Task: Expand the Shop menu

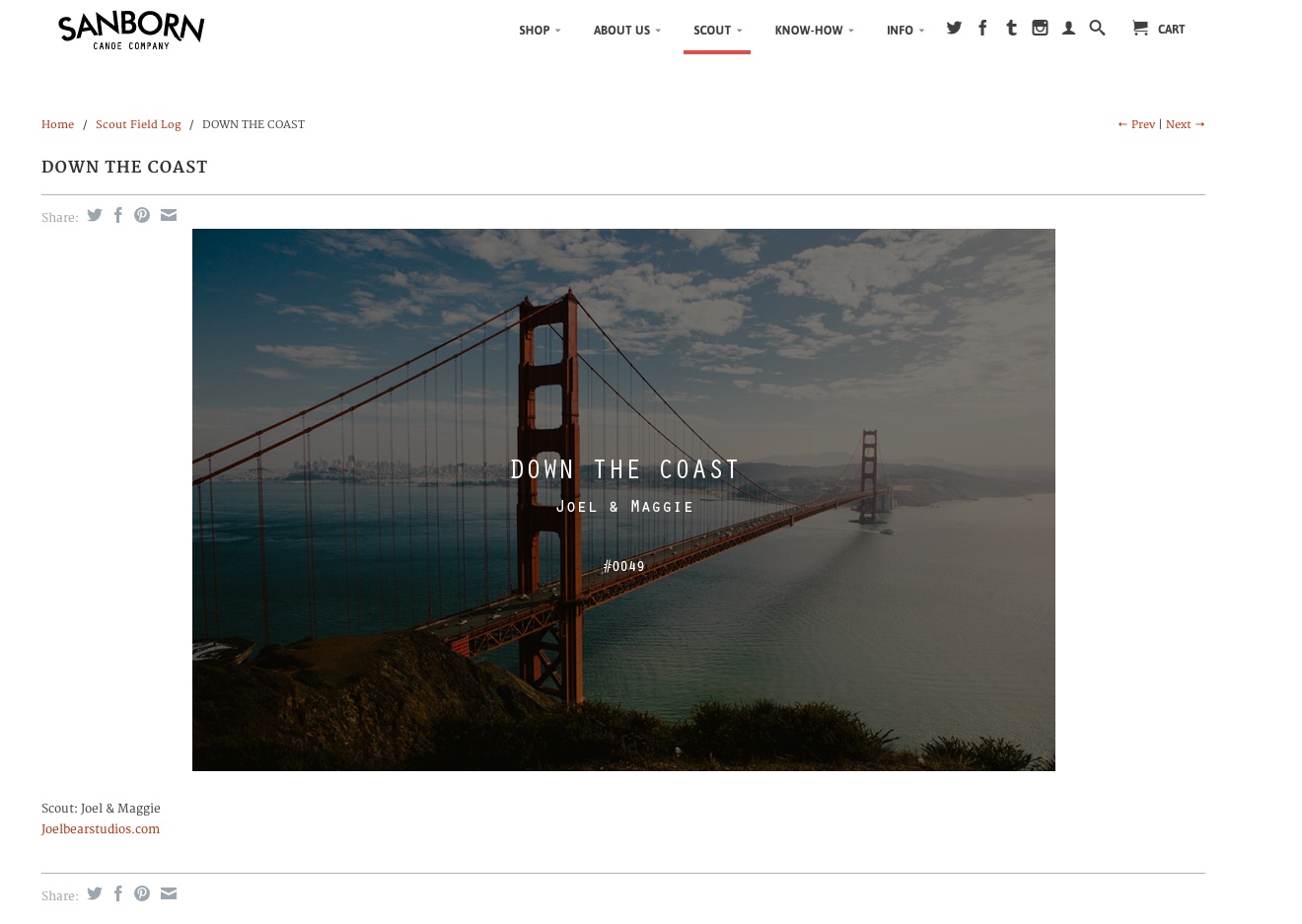Action: click(x=540, y=31)
